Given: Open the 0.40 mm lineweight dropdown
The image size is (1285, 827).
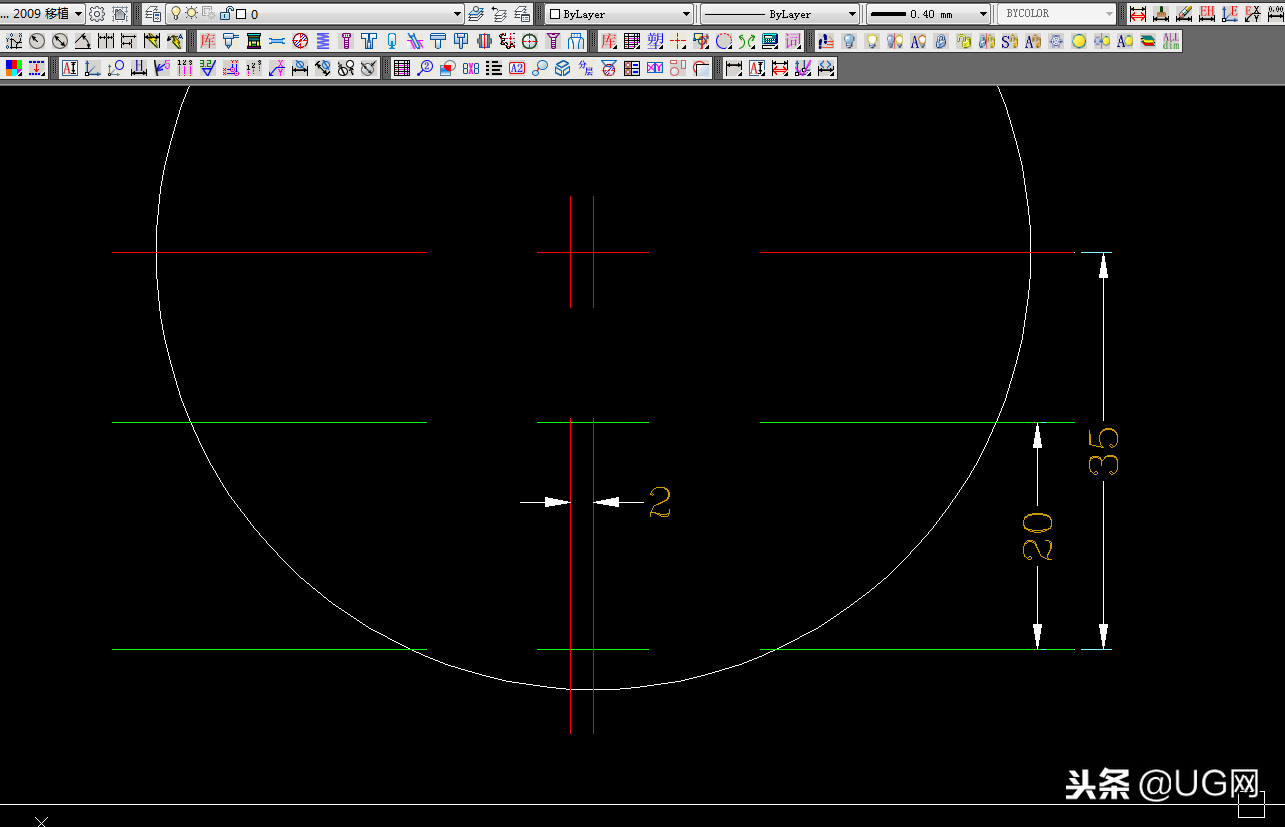Looking at the screenshot, I should tap(983, 14).
